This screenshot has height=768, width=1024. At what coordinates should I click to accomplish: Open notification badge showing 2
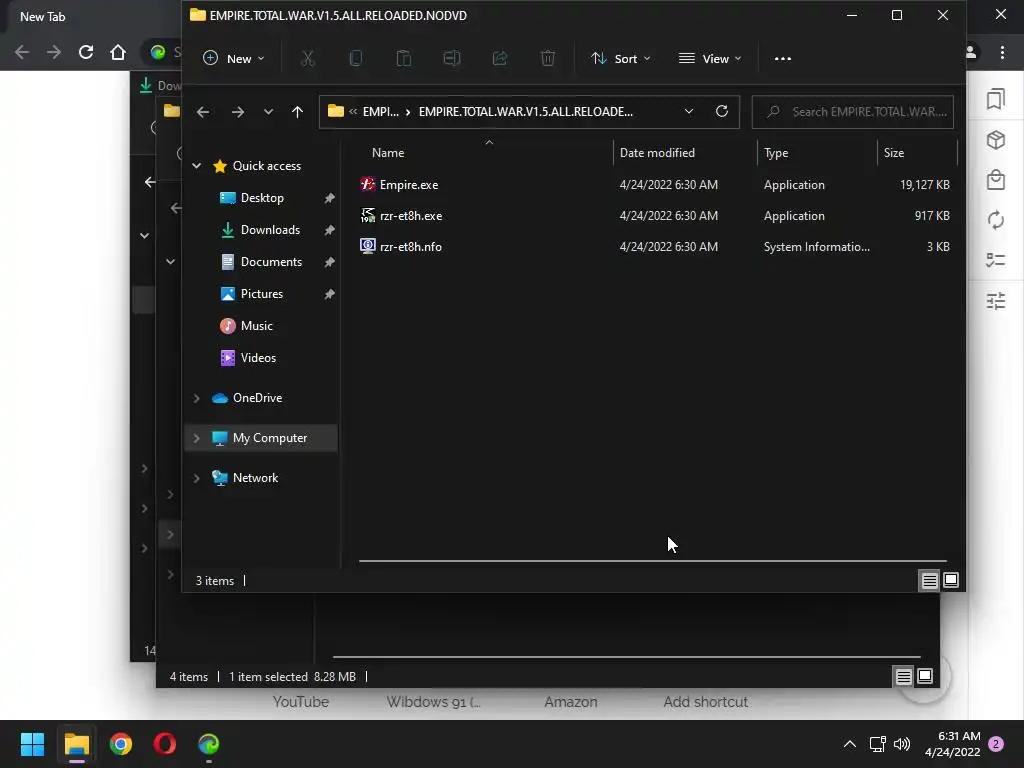pyautogui.click(x=996, y=744)
